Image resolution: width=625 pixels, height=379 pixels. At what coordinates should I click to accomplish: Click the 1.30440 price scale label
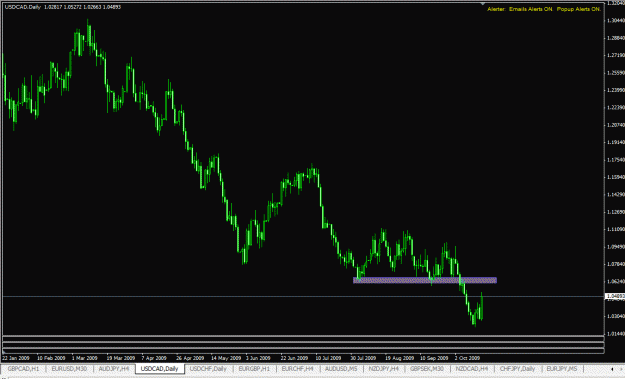[615, 20]
